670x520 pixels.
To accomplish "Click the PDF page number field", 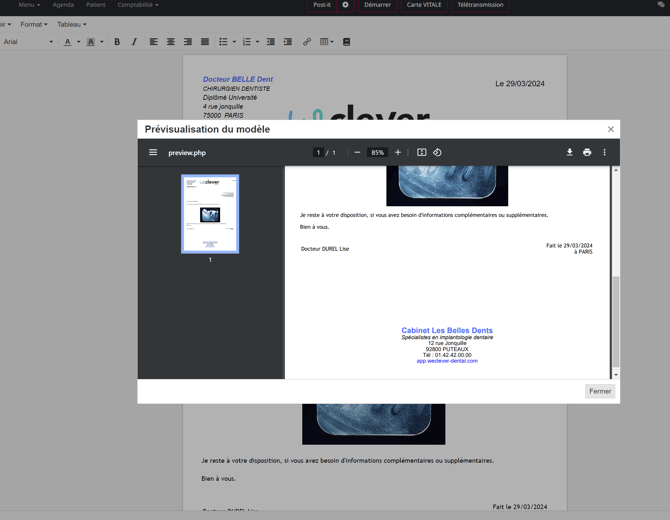I will (318, 153).
